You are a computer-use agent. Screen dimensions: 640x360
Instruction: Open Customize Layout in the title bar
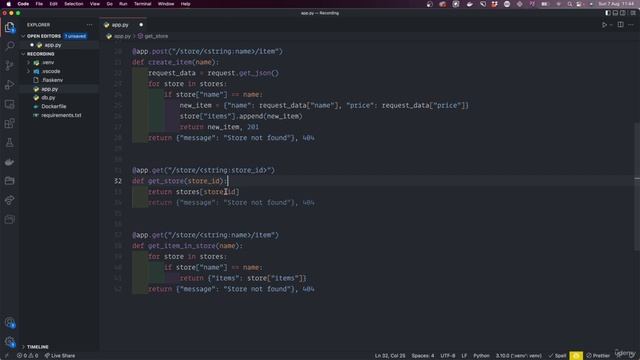click(633, 13)
